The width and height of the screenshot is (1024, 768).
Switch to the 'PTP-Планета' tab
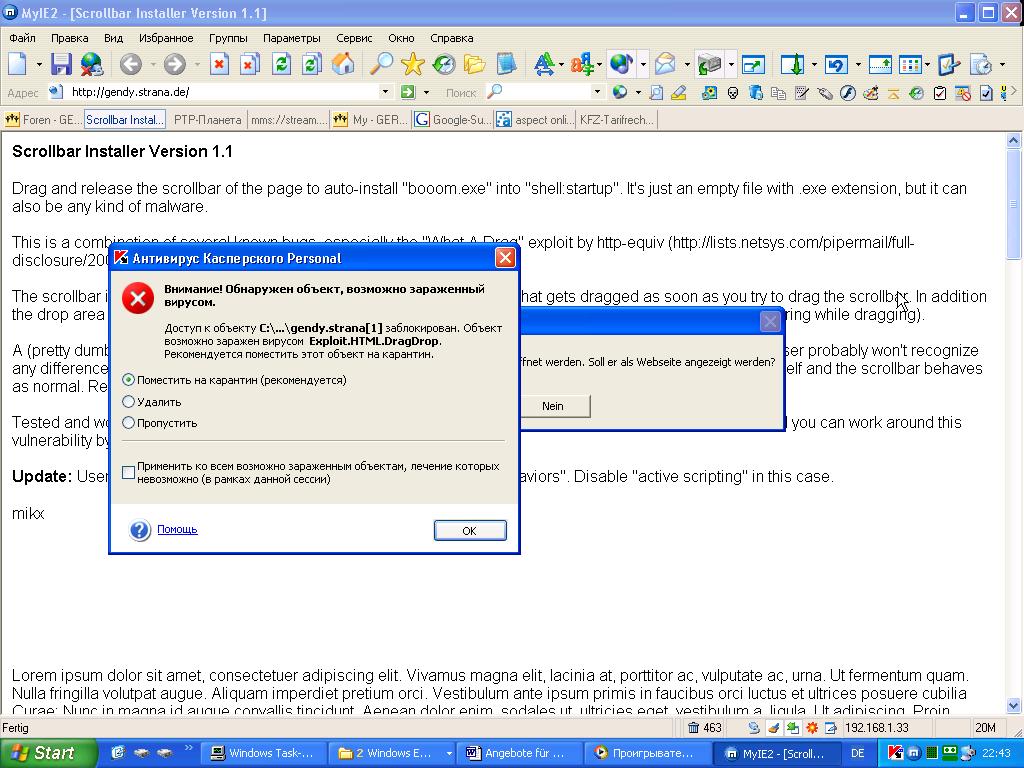(208, 120)
